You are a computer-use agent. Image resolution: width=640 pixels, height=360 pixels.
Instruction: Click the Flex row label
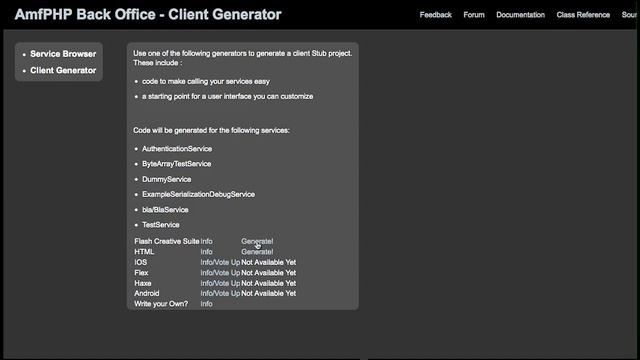tap(141, 273)
